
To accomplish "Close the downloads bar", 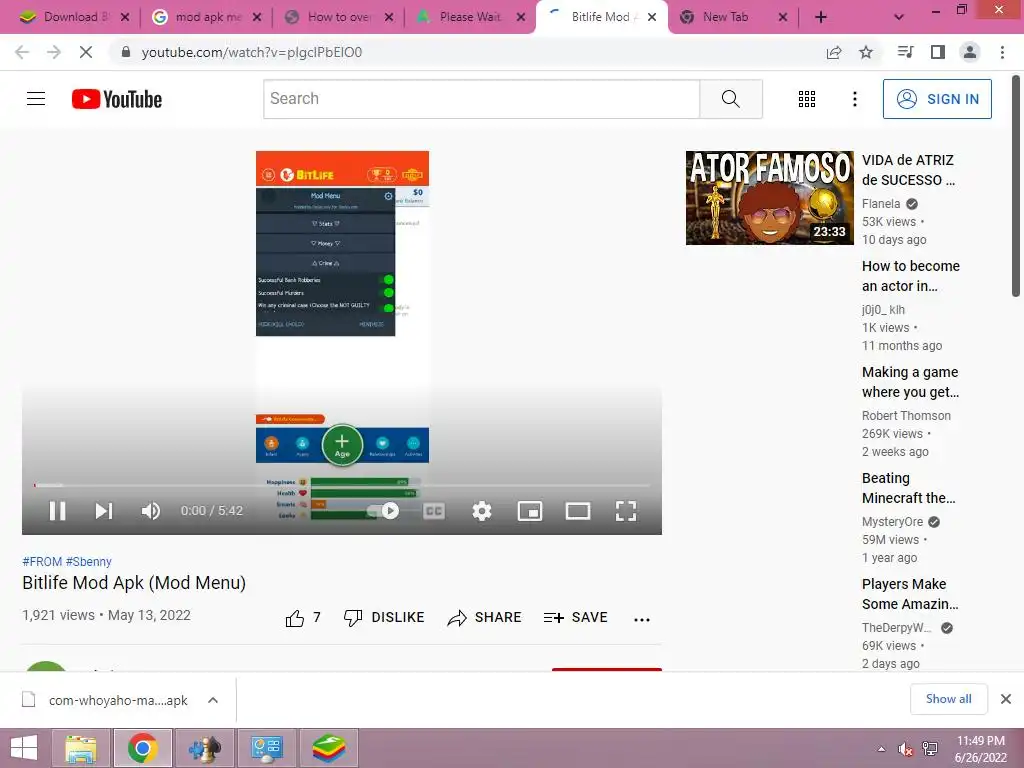I will (1006, 699).
